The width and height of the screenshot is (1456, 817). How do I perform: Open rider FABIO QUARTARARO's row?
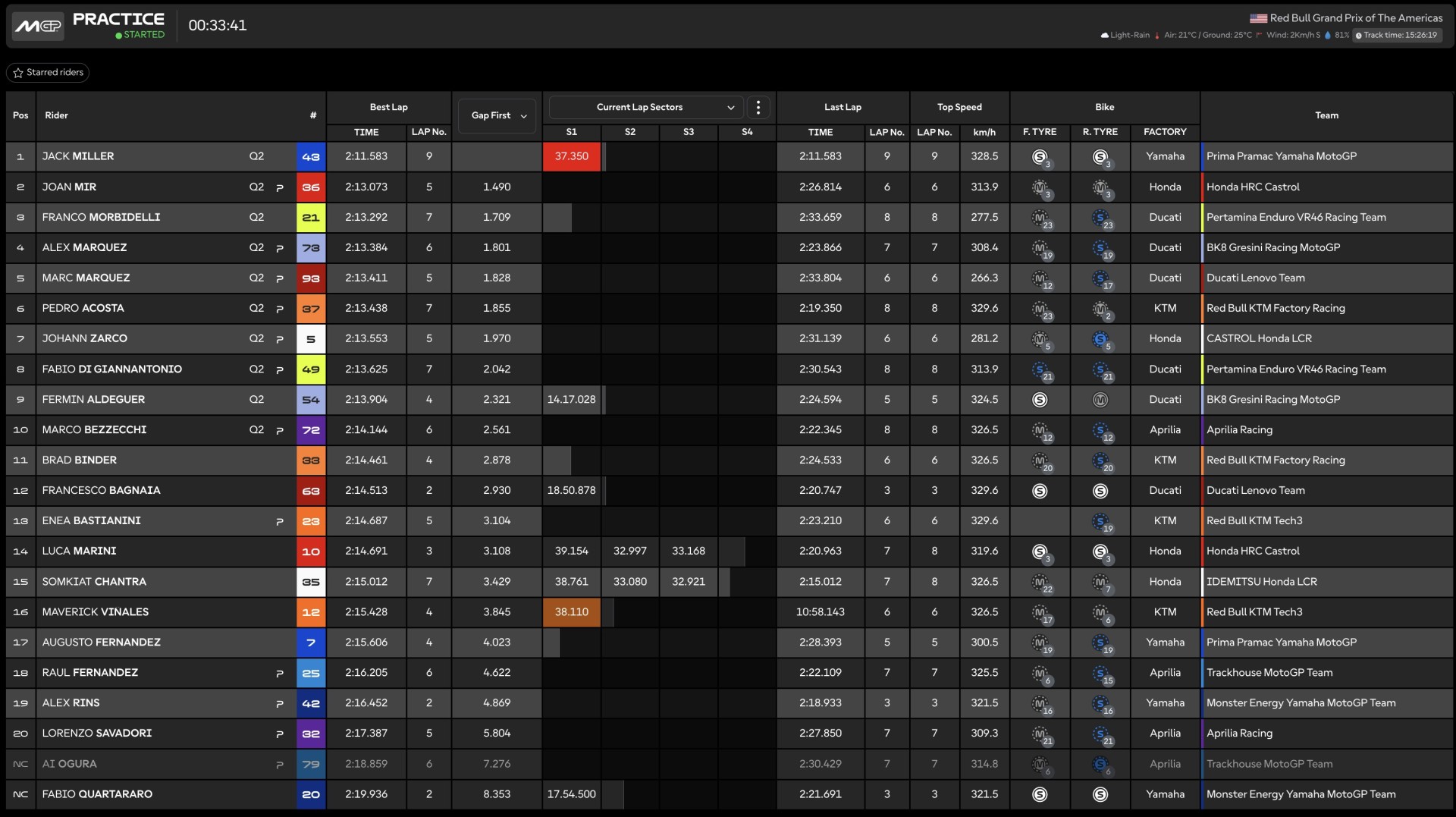[729, 794]
